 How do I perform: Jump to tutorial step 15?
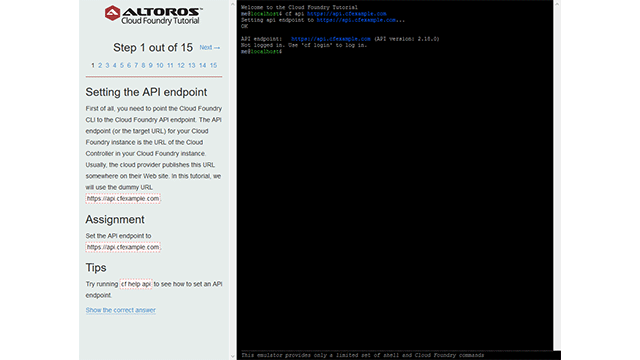(x=213, y=65)
